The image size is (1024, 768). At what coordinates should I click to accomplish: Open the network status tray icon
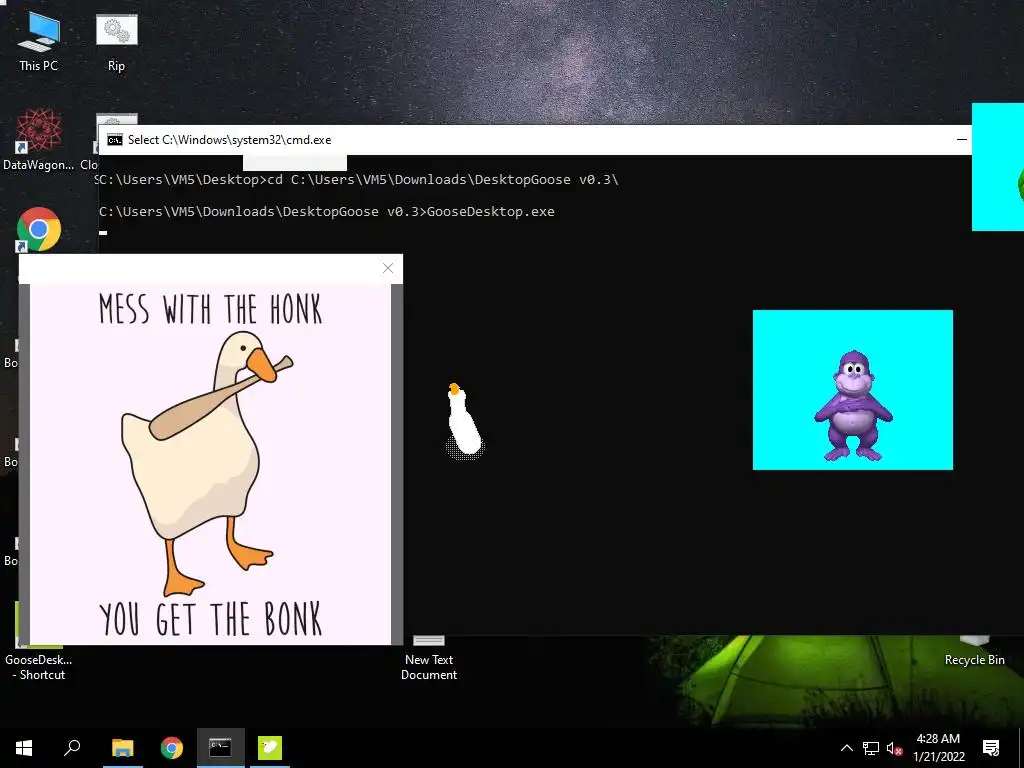click(871, 748)
